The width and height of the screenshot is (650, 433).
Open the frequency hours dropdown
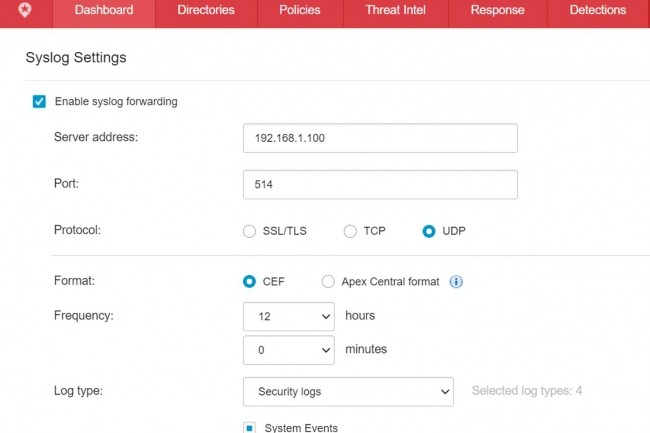289,316
